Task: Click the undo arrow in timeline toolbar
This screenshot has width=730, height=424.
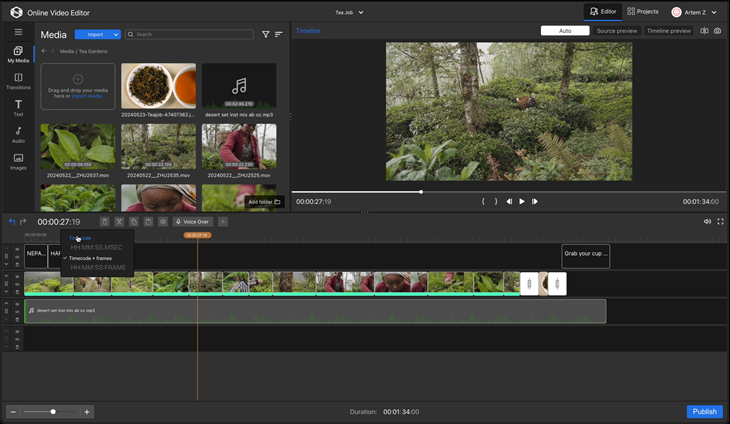Action: pyautogui.click(x=12, y=222)
